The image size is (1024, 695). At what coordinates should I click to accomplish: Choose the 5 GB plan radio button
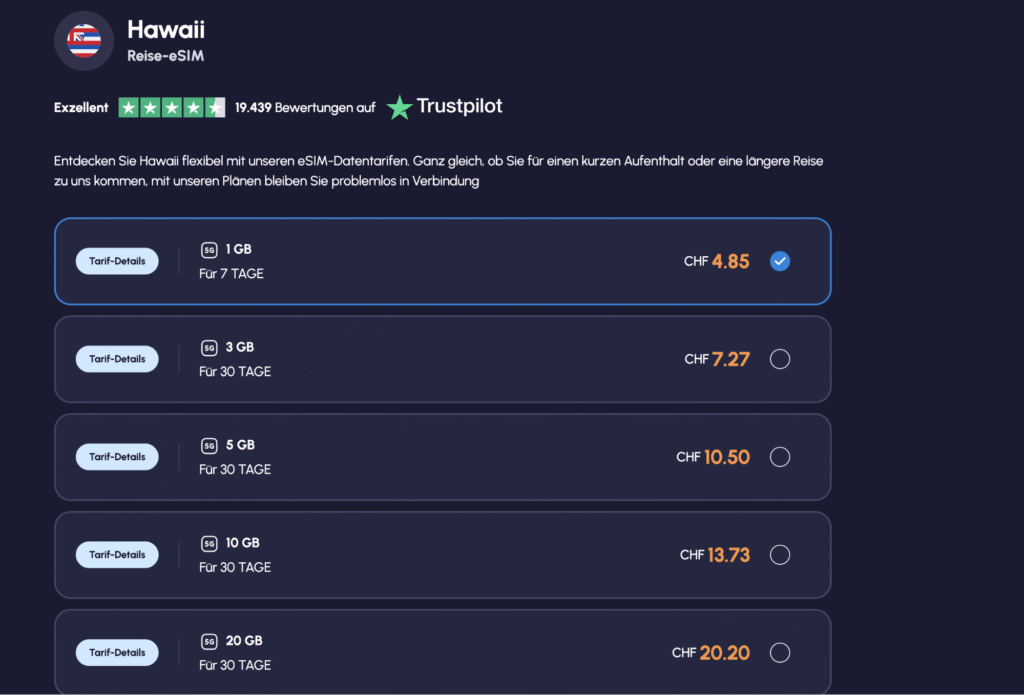(x=780, y=457)
